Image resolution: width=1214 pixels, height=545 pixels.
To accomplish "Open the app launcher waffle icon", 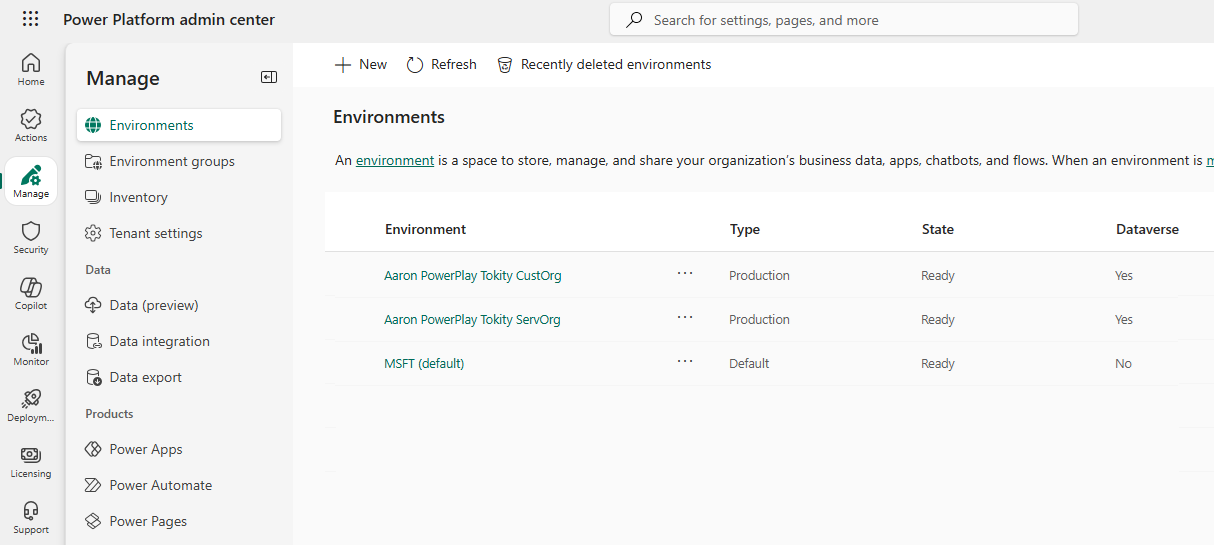I will pyautogui.click(x=31, y=19).
